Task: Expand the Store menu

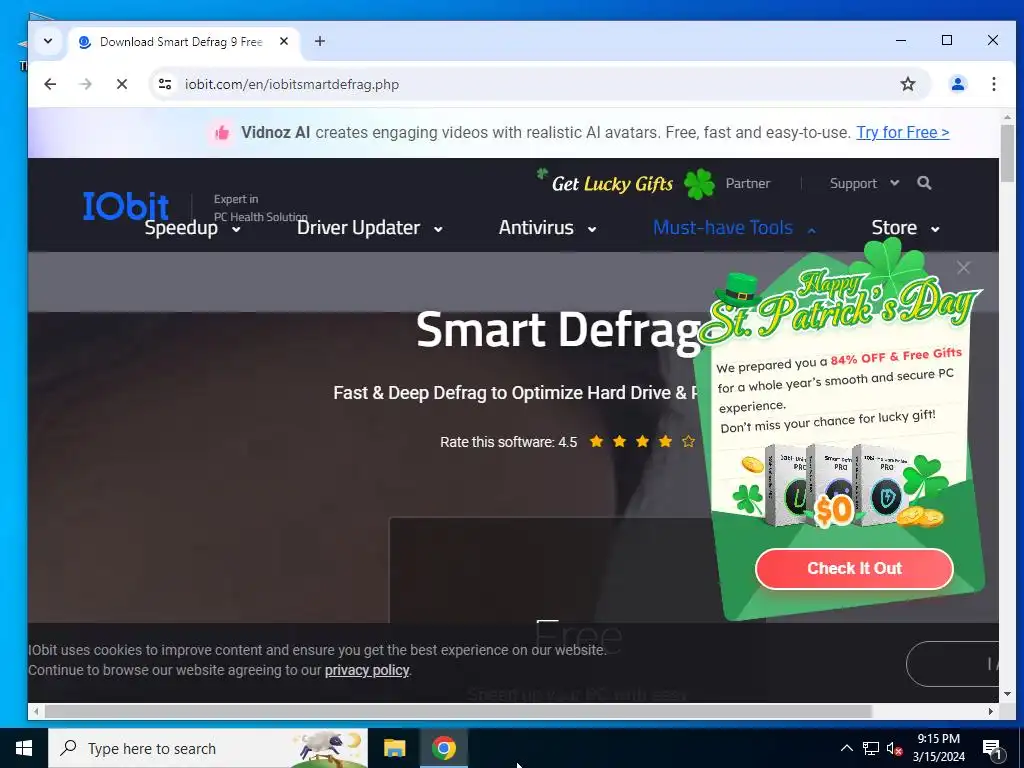Action: click(x=906, y=228)
